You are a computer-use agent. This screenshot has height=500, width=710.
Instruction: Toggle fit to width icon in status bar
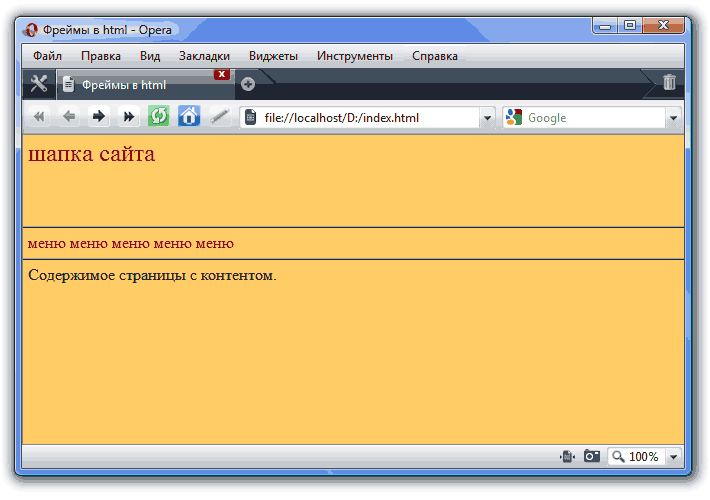pyautogui.click(x=567, y=457)
